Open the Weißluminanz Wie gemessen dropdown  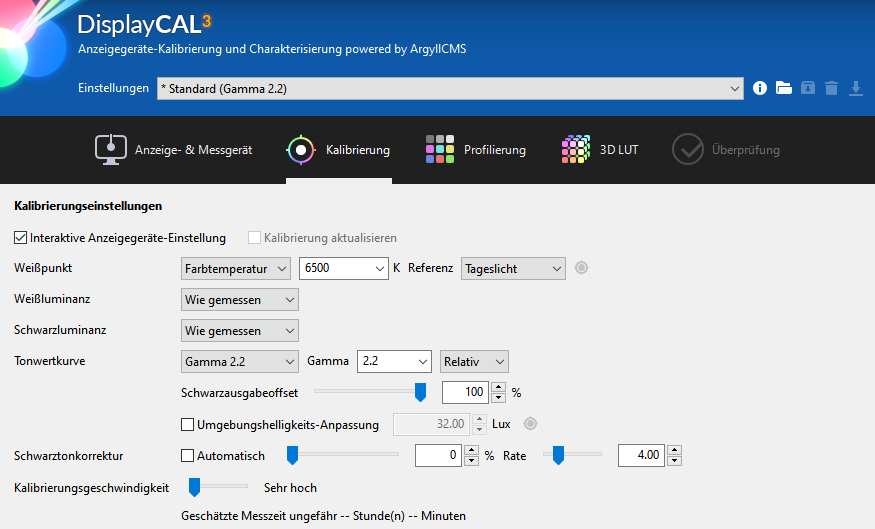click(x=239, y=300)
